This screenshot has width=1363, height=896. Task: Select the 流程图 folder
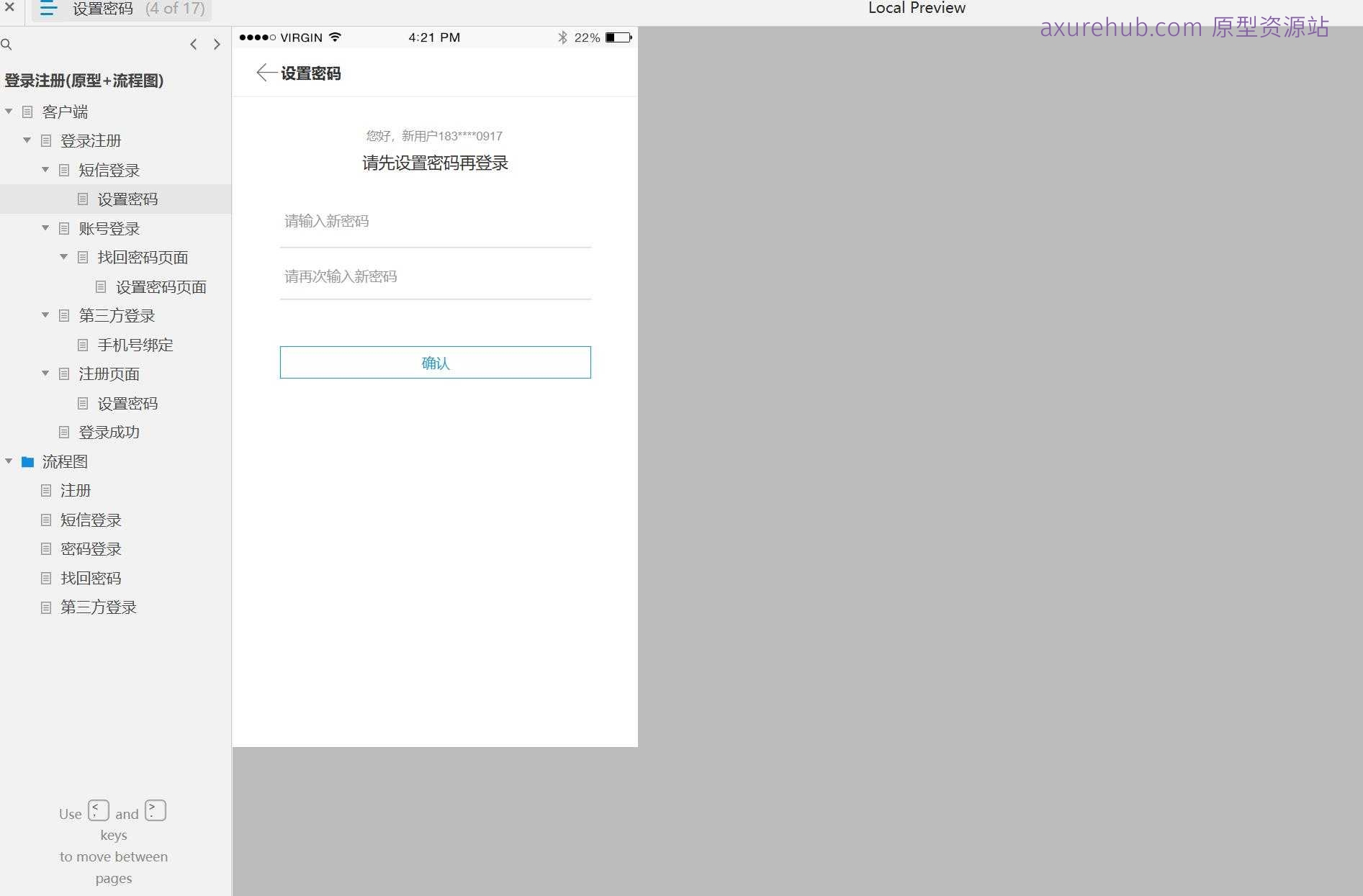(65, 461)
